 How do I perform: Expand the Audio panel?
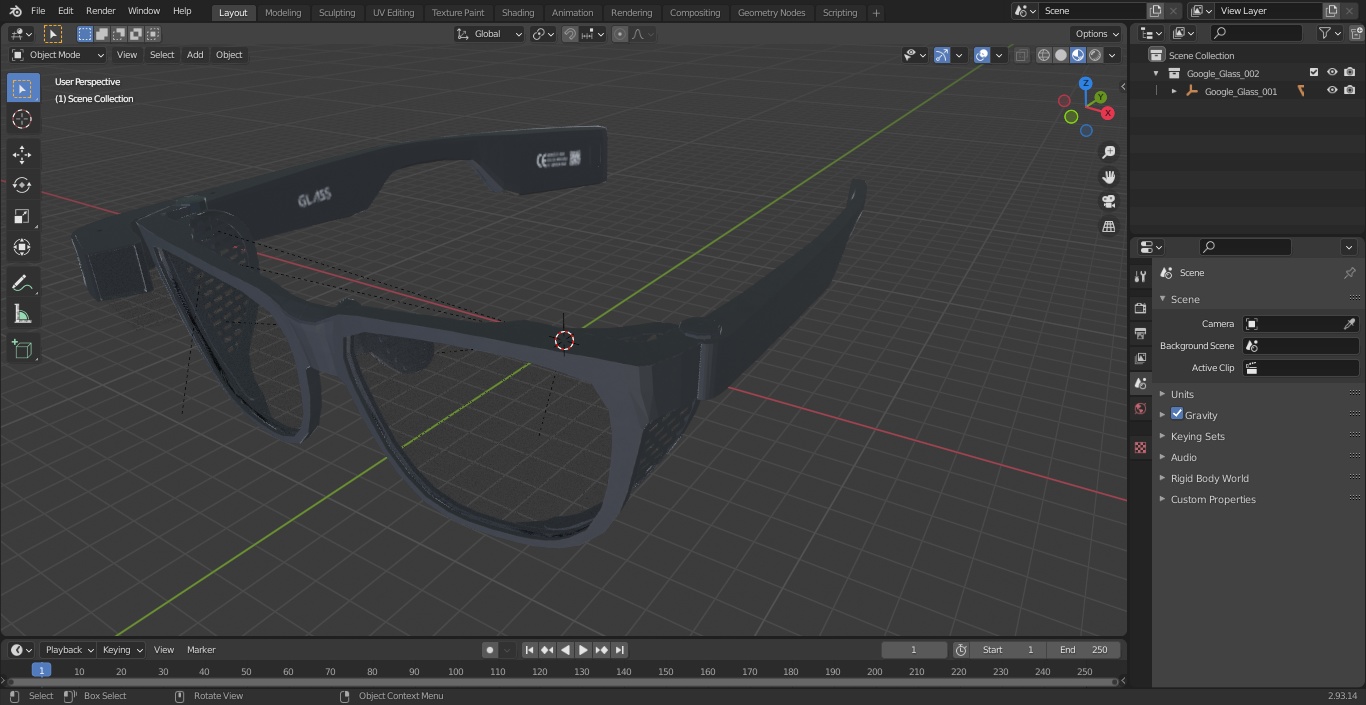(x=1183, y=457)
